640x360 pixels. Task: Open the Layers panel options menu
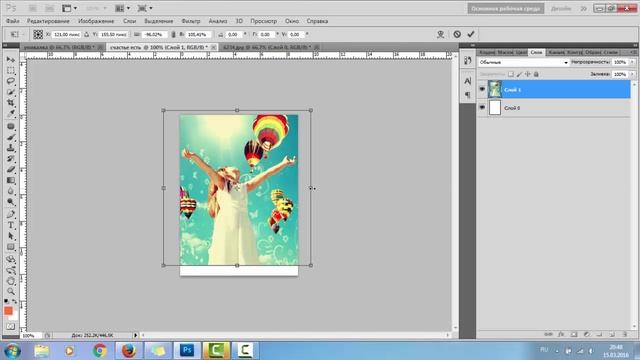pos(633,52)
